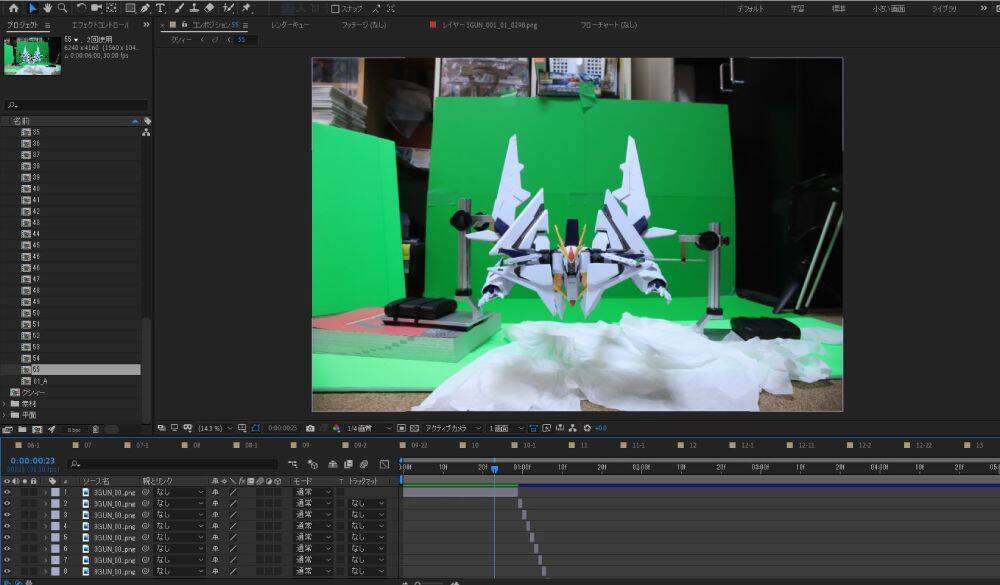This screenshot has width=1000, height=585.
Task: Click the delete trash icon in Project panel
Action: 95,429
